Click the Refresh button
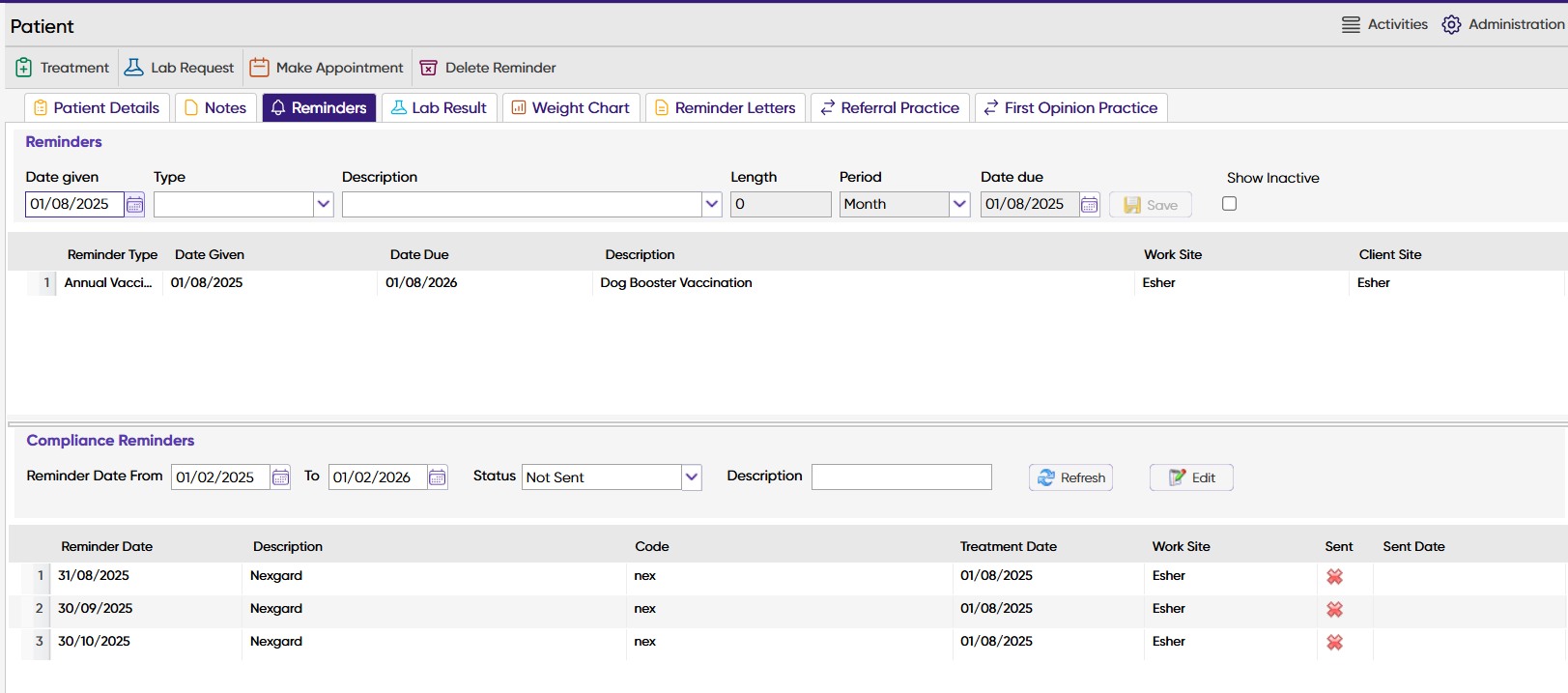This screenshot has height=693, width=1568. pos(1070,477)
